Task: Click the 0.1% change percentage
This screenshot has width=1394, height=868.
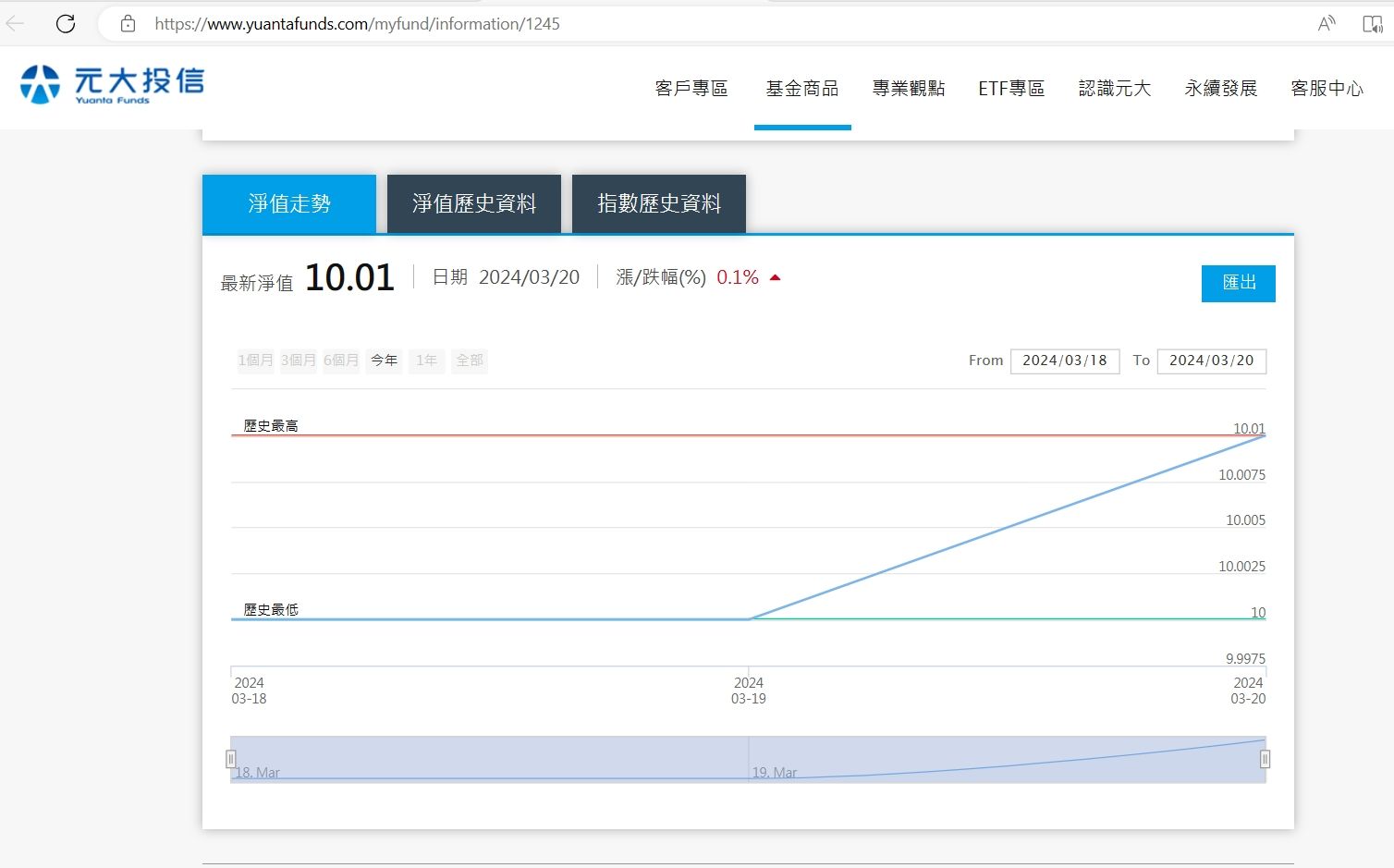Action: [738, 277]
